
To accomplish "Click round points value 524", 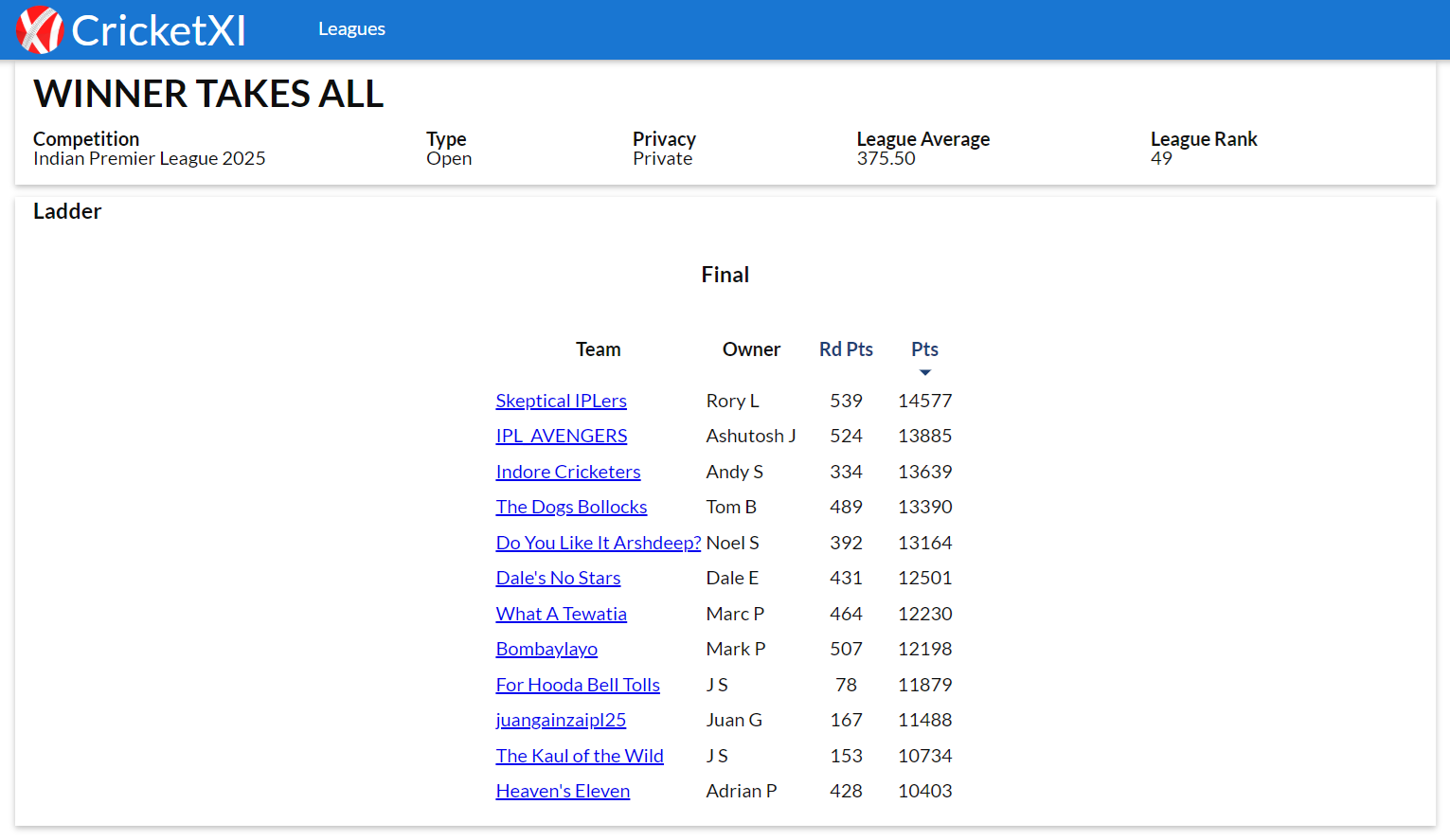I will [846, 436].
